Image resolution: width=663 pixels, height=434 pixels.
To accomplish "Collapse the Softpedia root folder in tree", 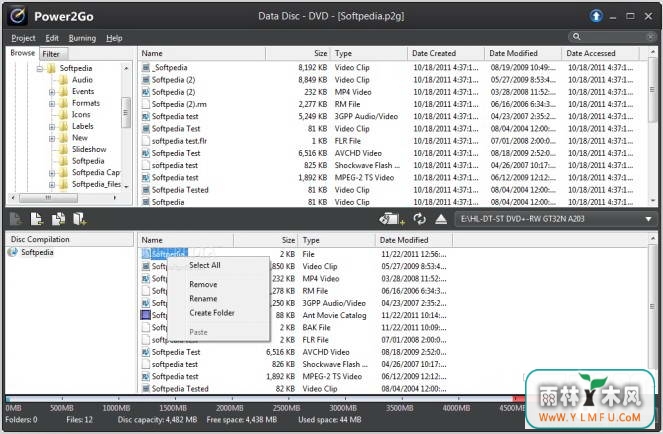I will 40,69.
